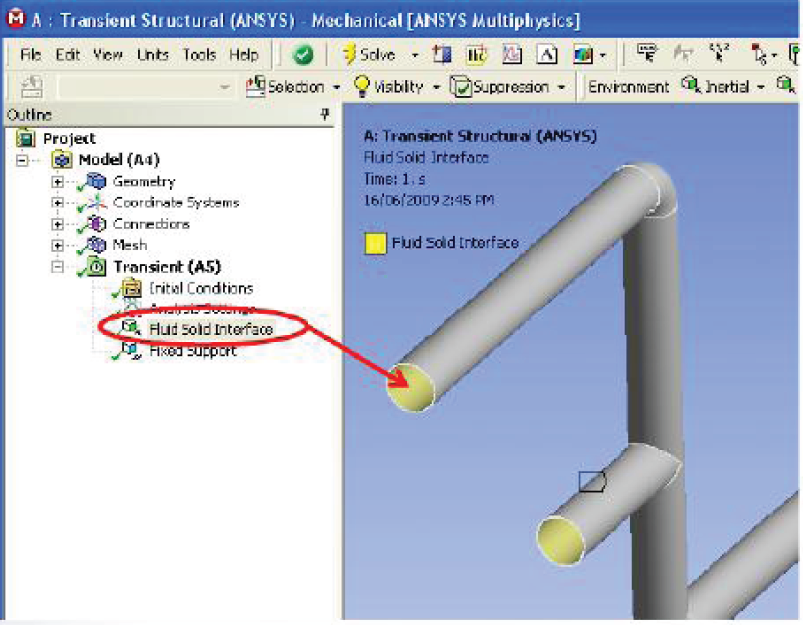Click the red cursor select mode icon

tap(759, 54)
